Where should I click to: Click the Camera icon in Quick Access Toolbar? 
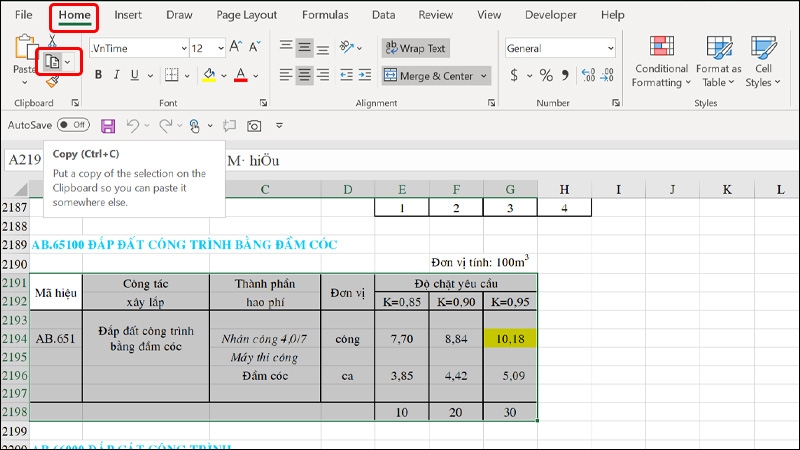[x=254, y=126]
